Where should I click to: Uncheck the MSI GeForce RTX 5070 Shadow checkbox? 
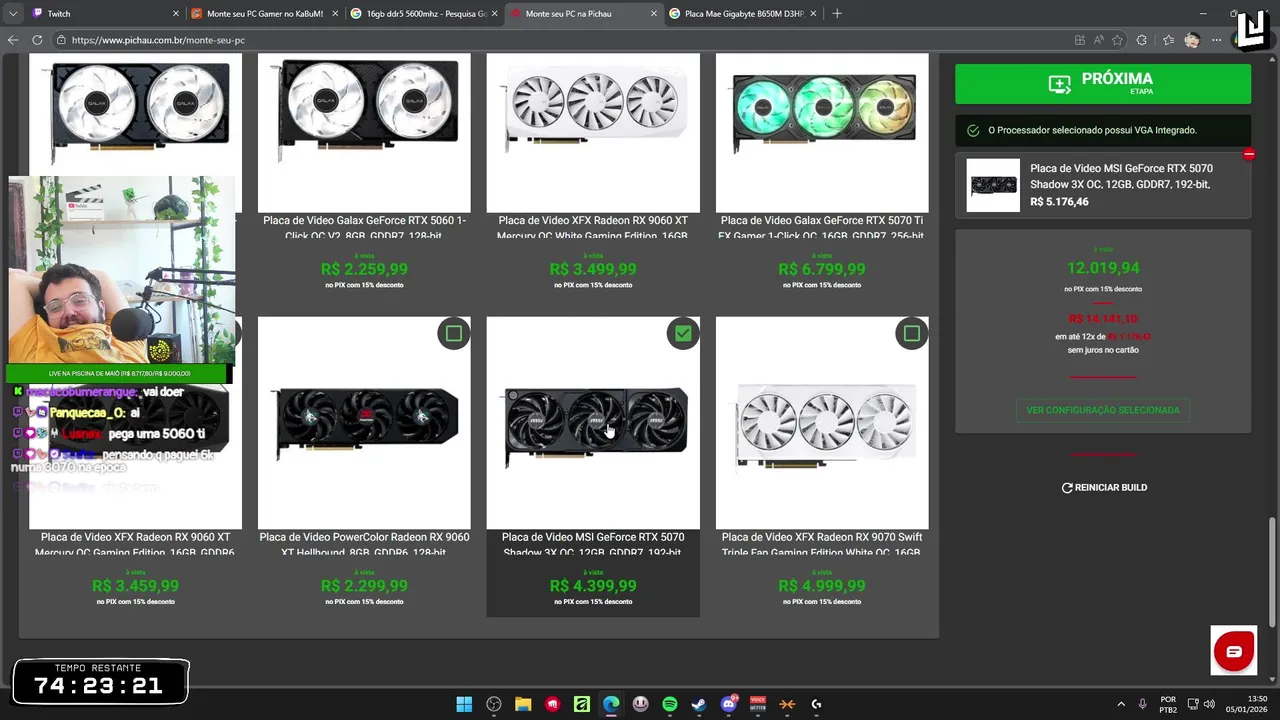683,333
